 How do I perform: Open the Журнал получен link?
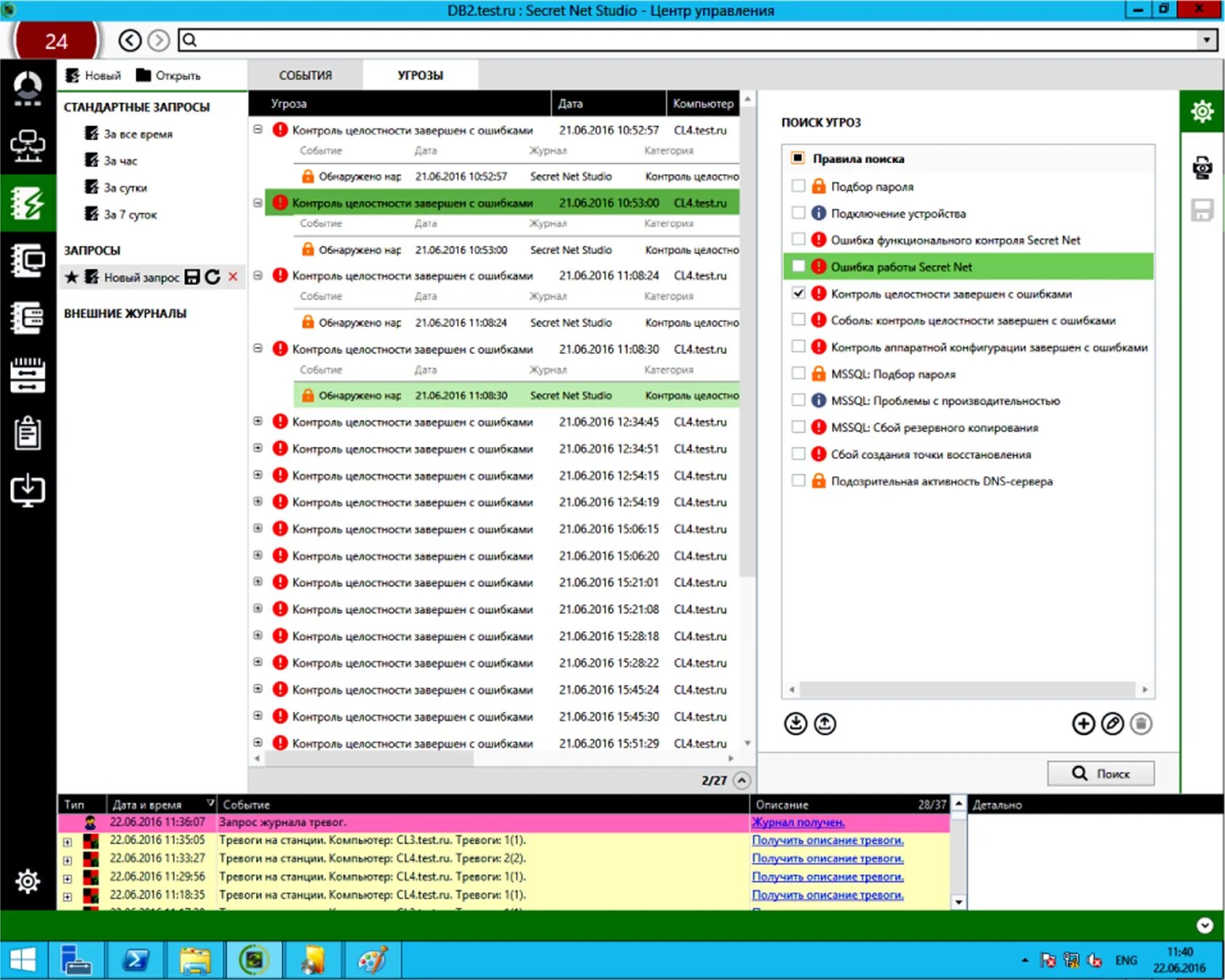point(798,822)
